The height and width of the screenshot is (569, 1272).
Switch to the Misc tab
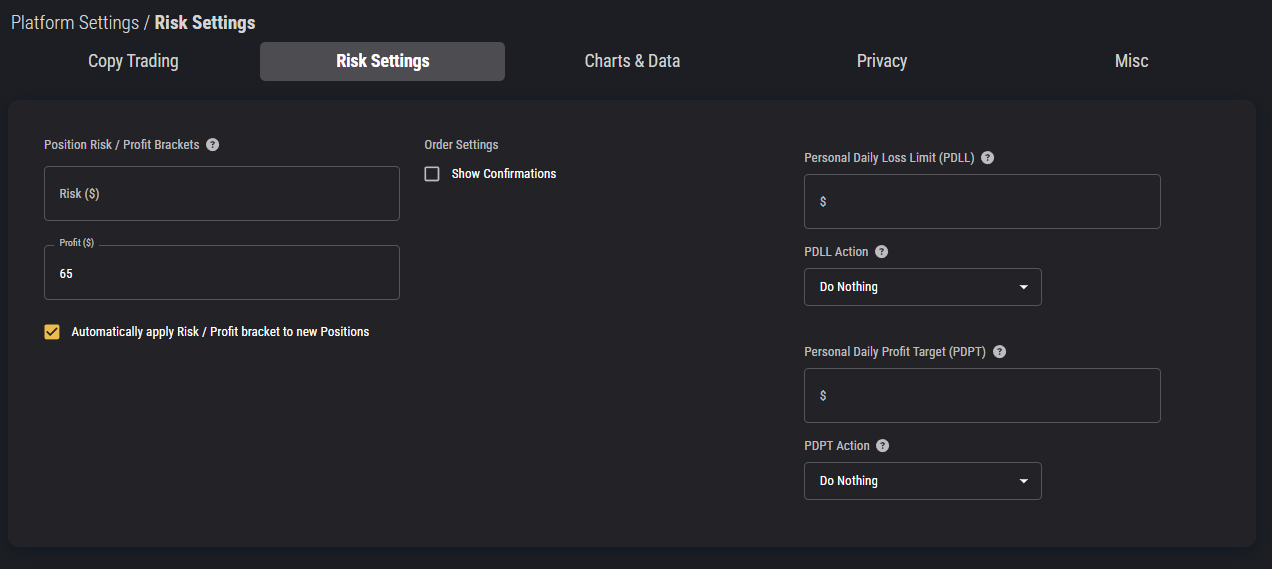coord(1131,61)
